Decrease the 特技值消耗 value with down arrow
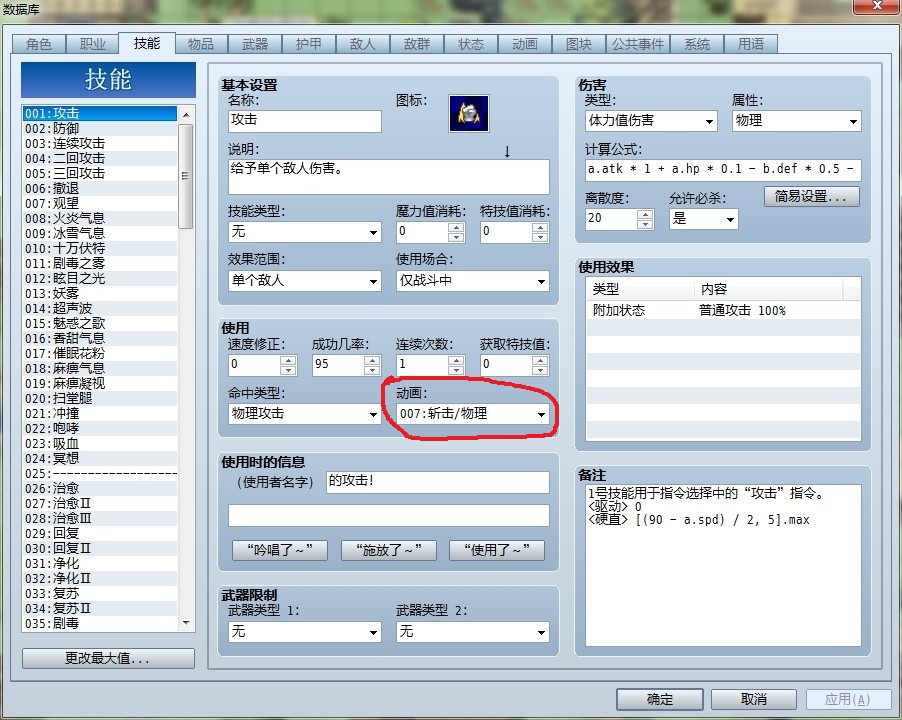 (540, 237)
